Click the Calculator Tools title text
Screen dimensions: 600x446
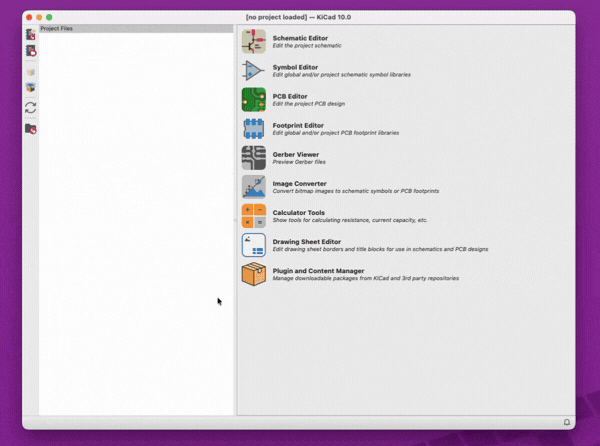(x=298, y=212)
